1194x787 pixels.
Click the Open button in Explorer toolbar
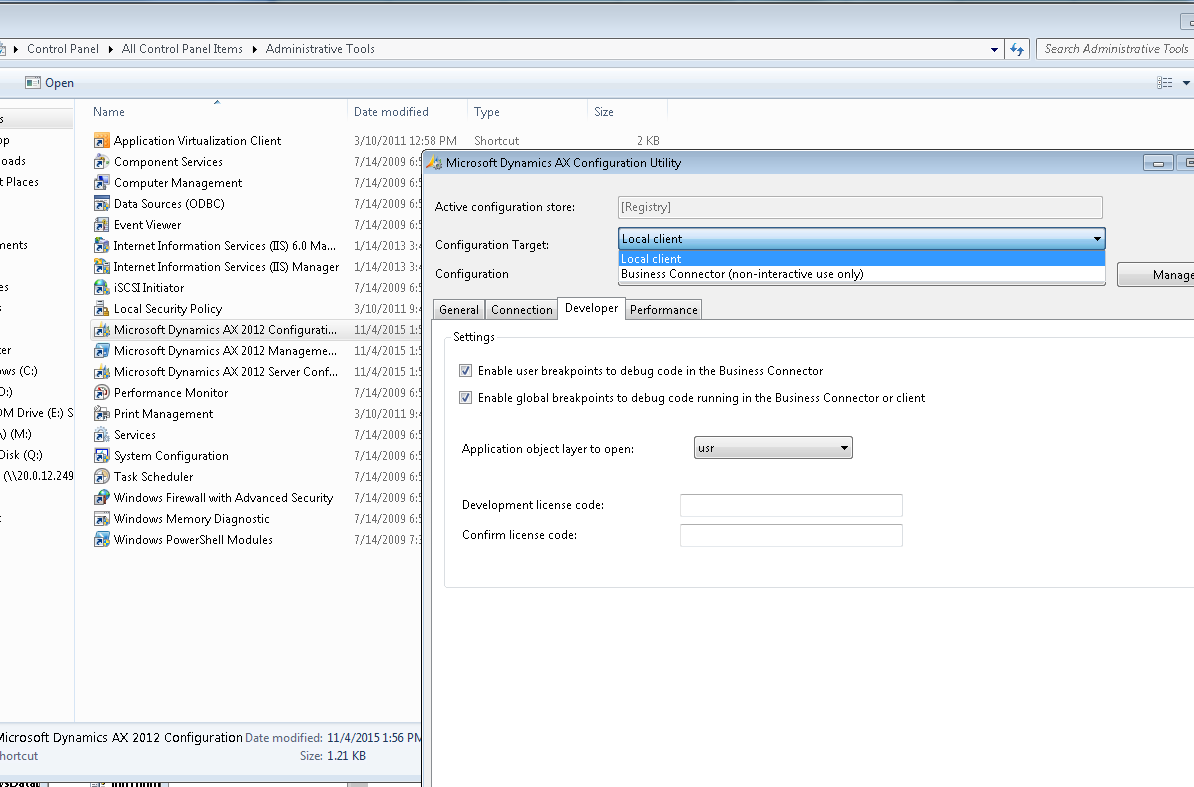coord(50,83)
